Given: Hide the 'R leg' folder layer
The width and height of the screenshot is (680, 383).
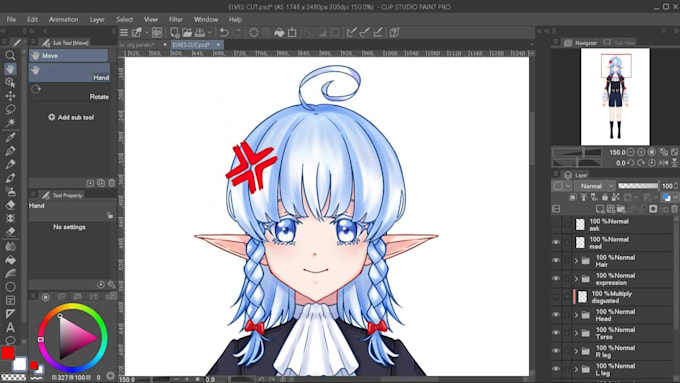Looking at the screenshot, I should pyautogui.click(x=556, y=351).
